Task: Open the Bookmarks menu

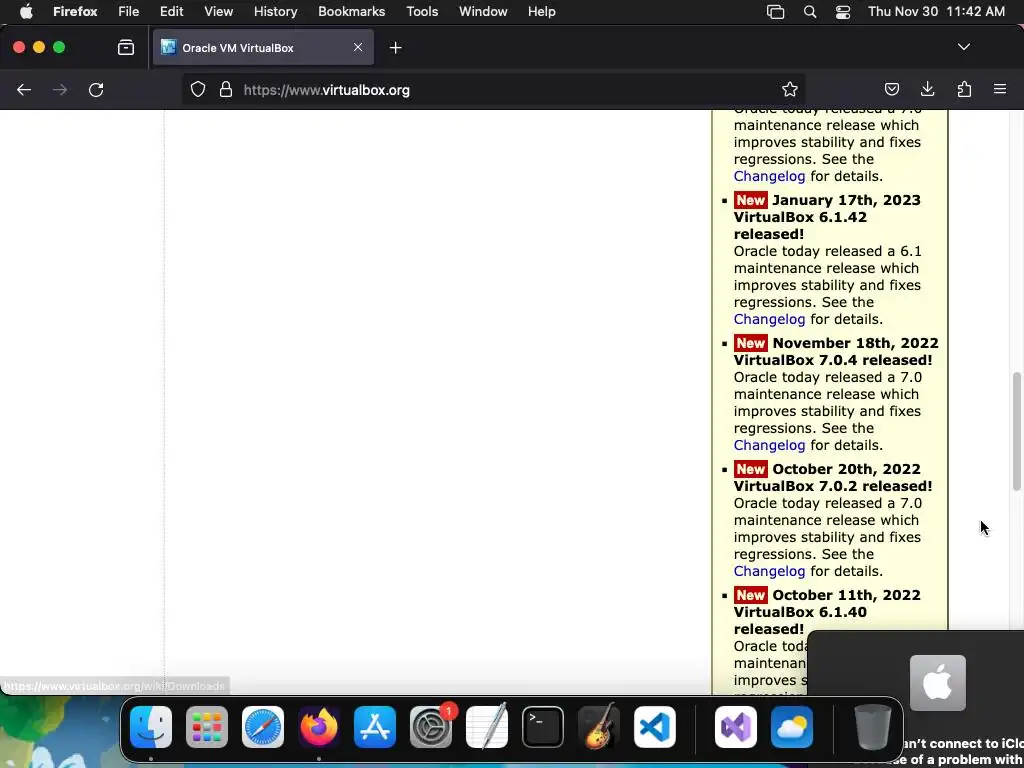Action: (351, 12)
